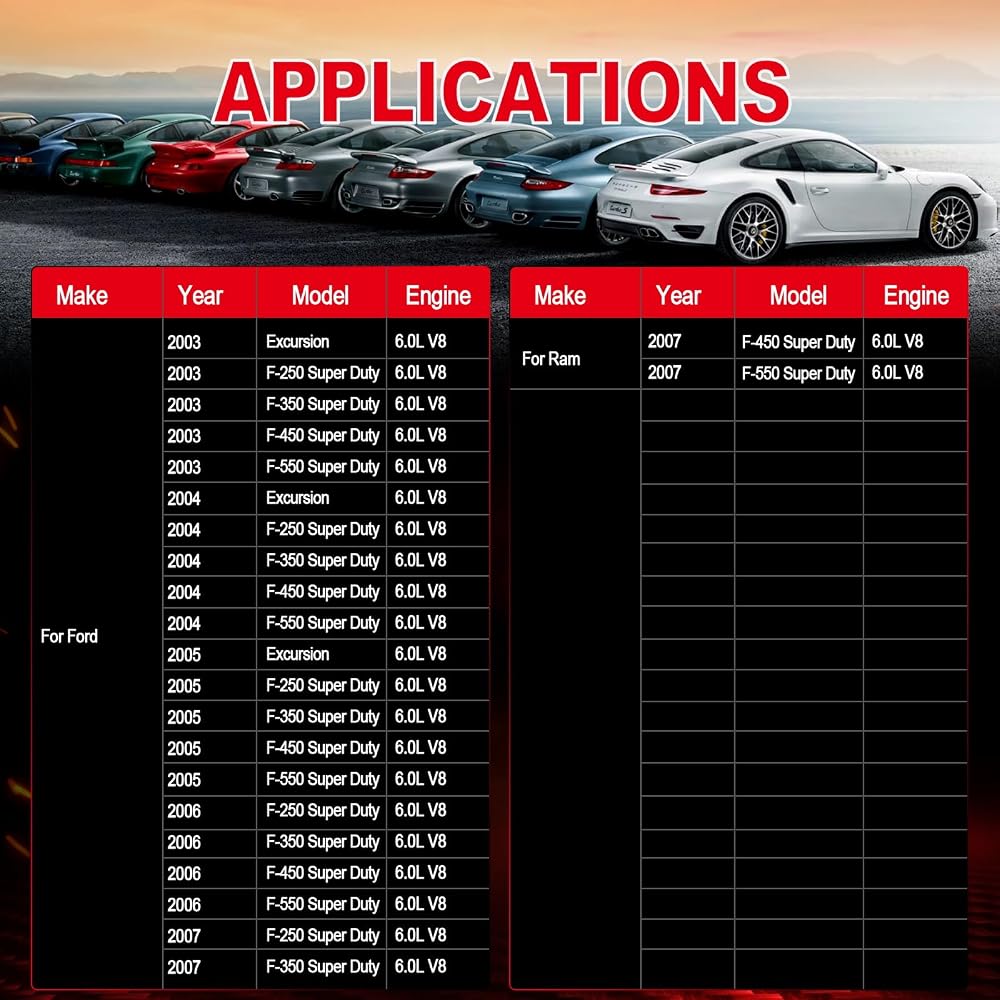Select the 2004 year beside Excursion

[184, 498]
